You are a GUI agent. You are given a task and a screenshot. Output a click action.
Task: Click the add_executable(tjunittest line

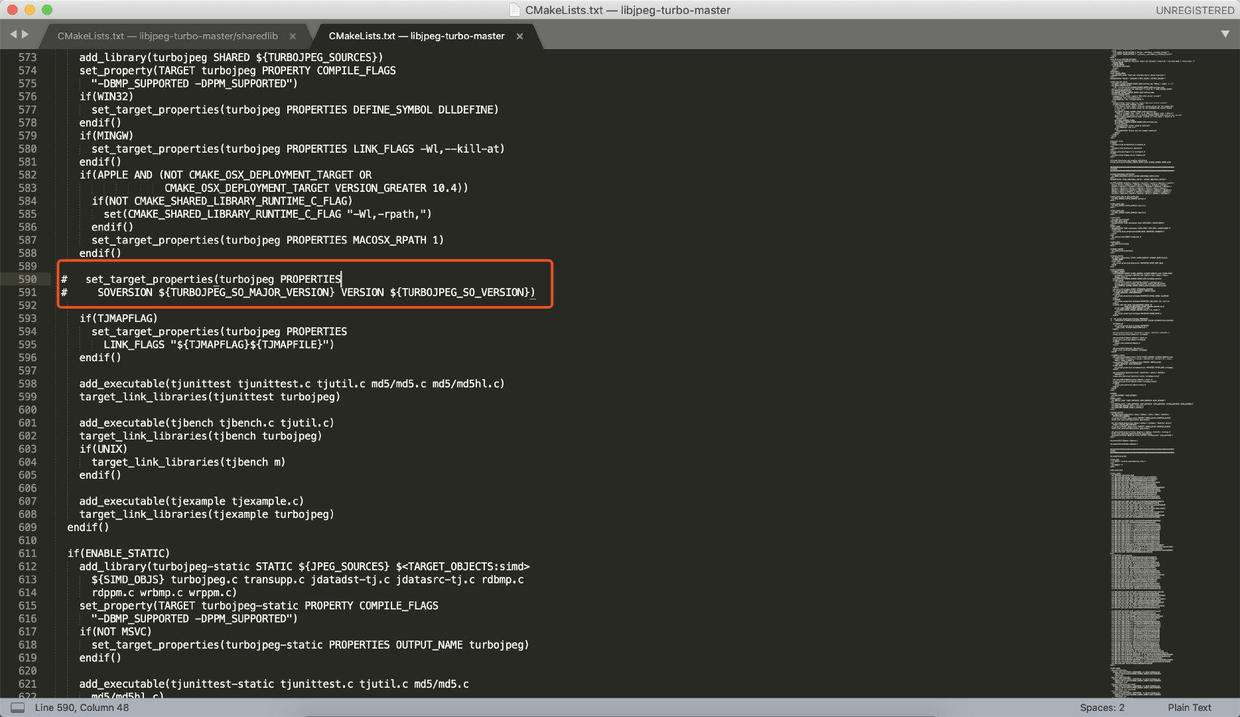point(292,383)
